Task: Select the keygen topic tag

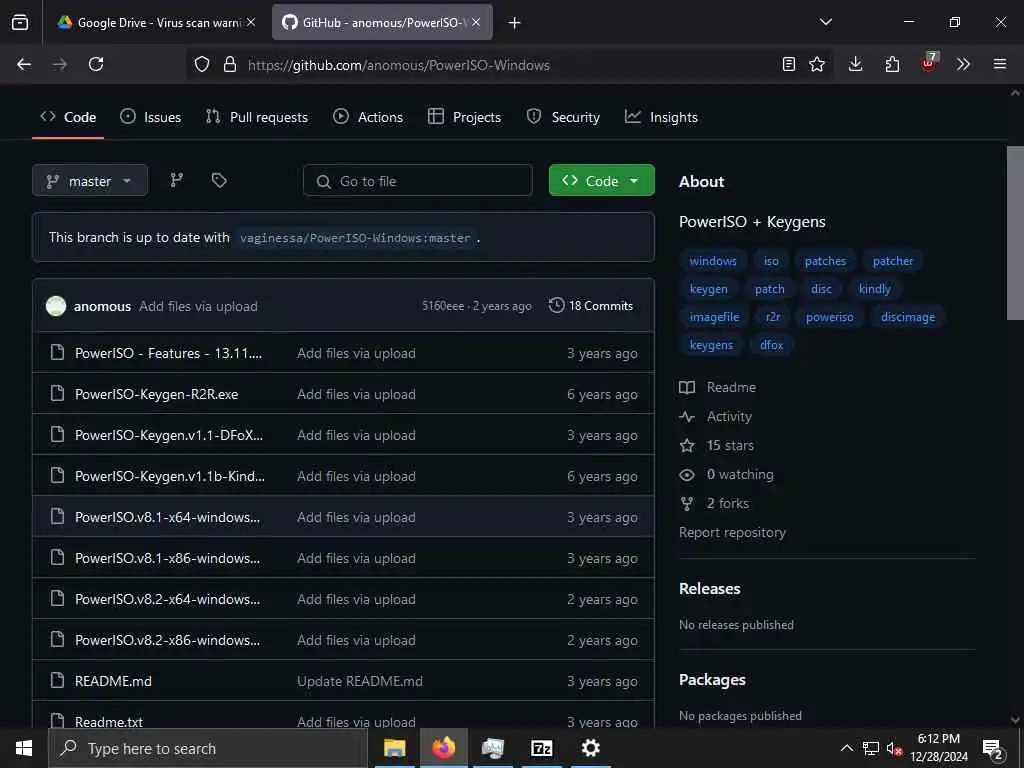Action: [709, 289]
